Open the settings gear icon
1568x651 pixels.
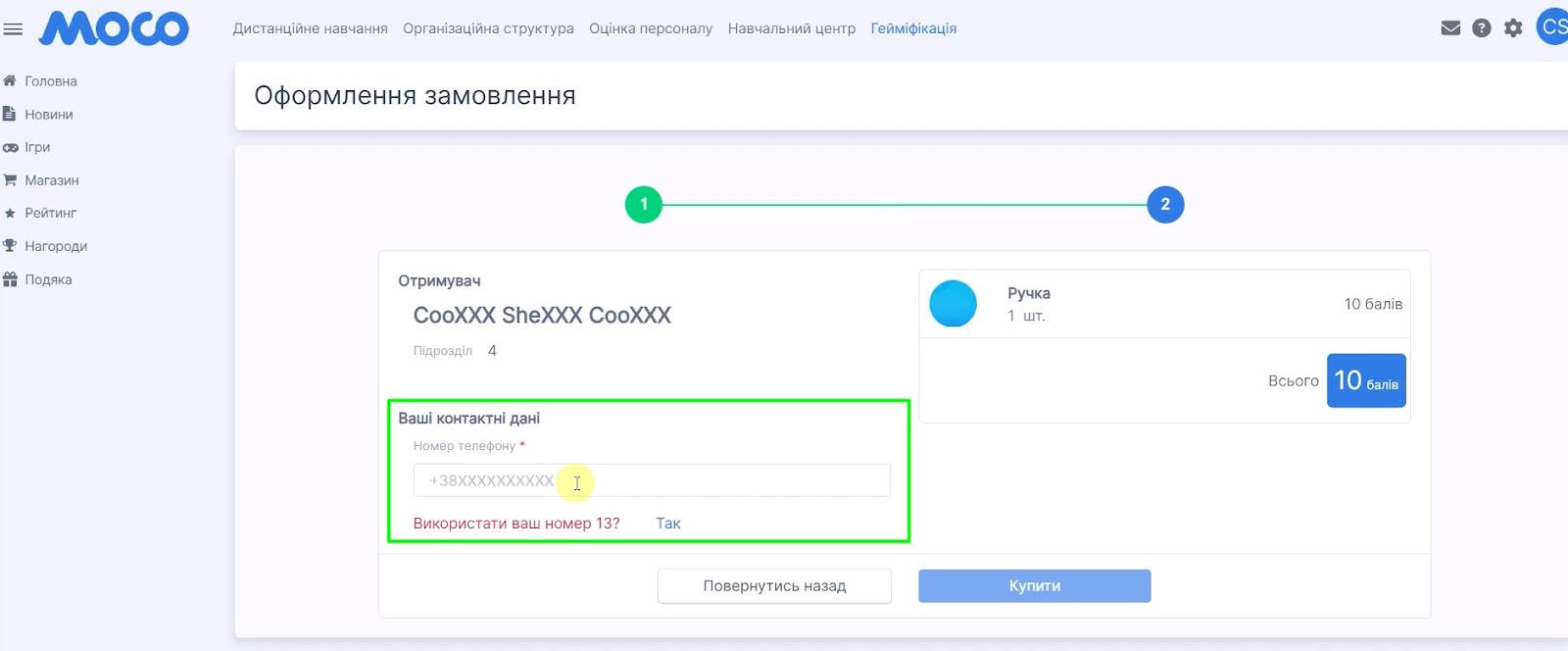click(1513, 28)
